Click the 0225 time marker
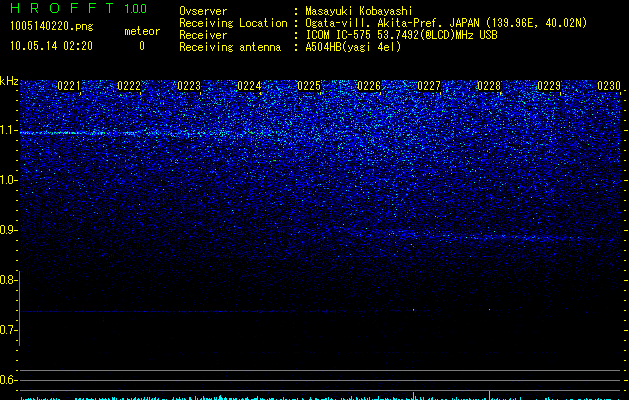The image size is (629, 400). (309, 86)
